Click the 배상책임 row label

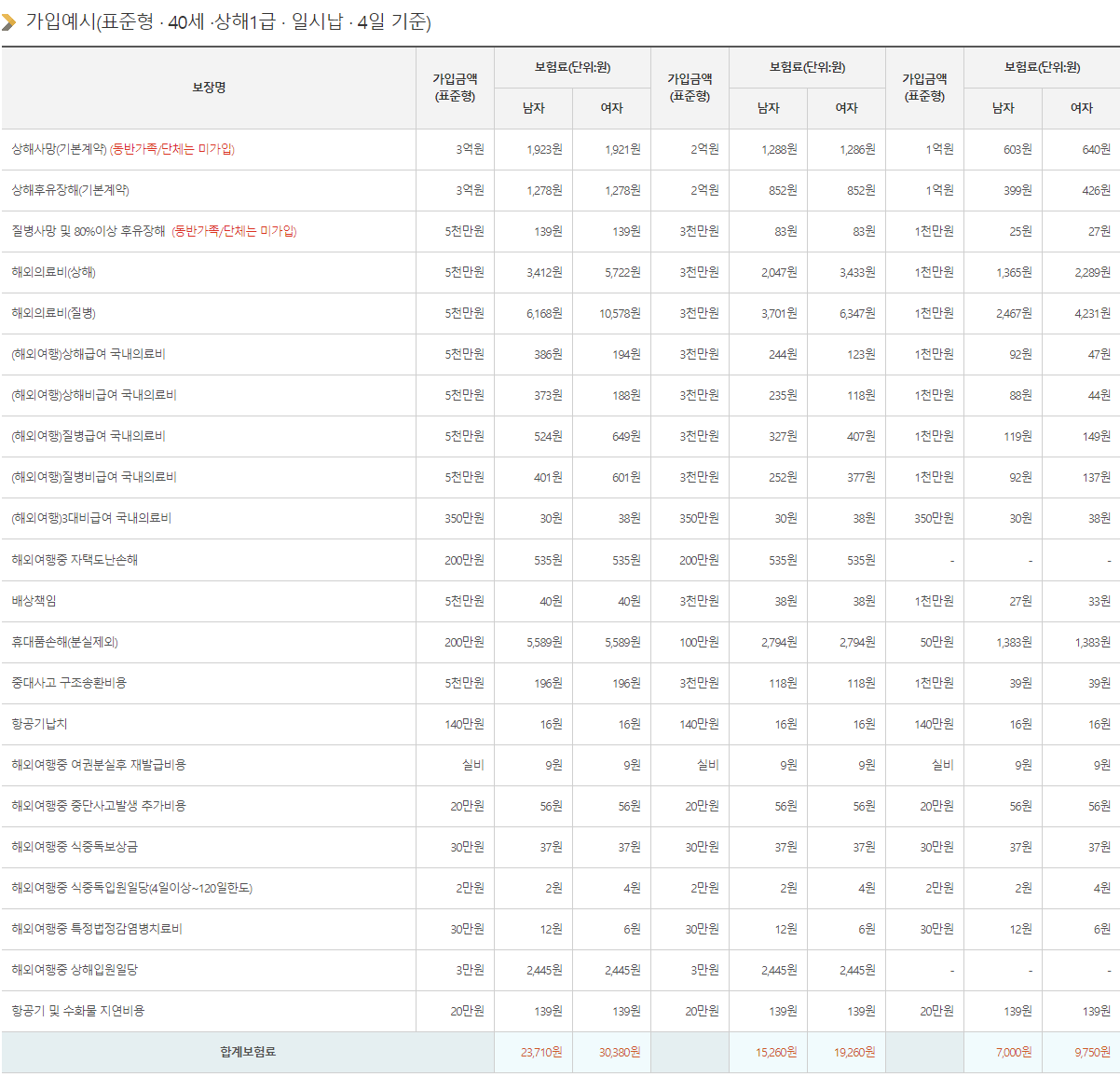click(34, 601)
